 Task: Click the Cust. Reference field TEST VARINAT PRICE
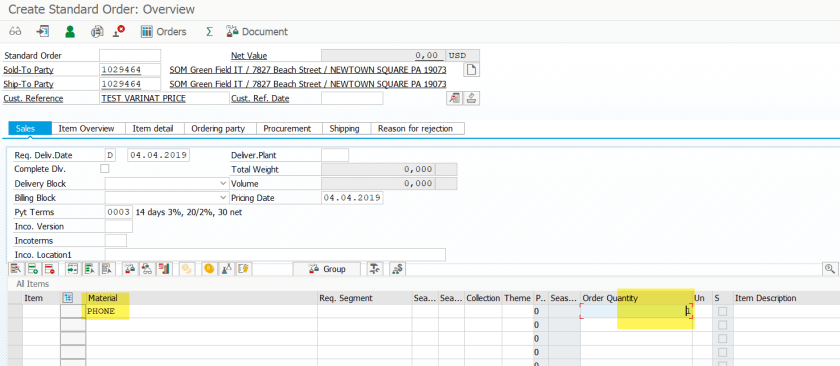point(164,99)
